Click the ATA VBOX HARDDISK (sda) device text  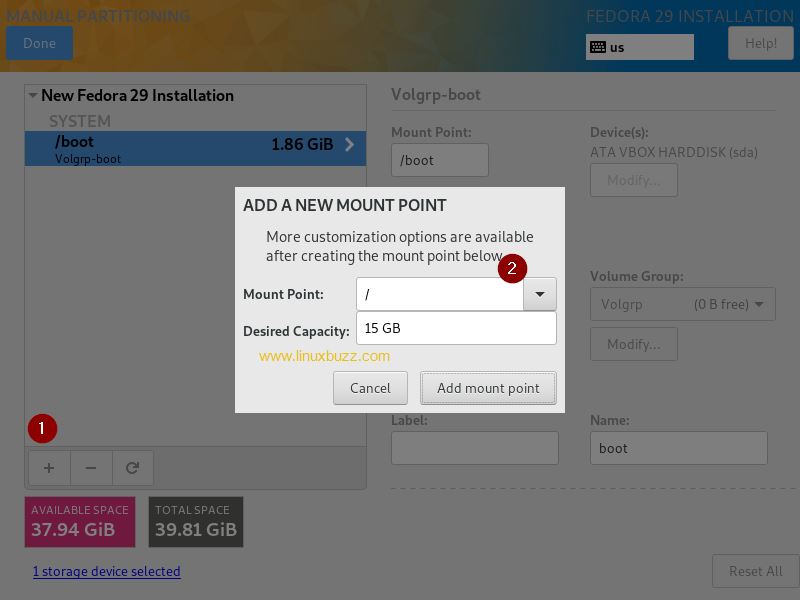point(673,152)
